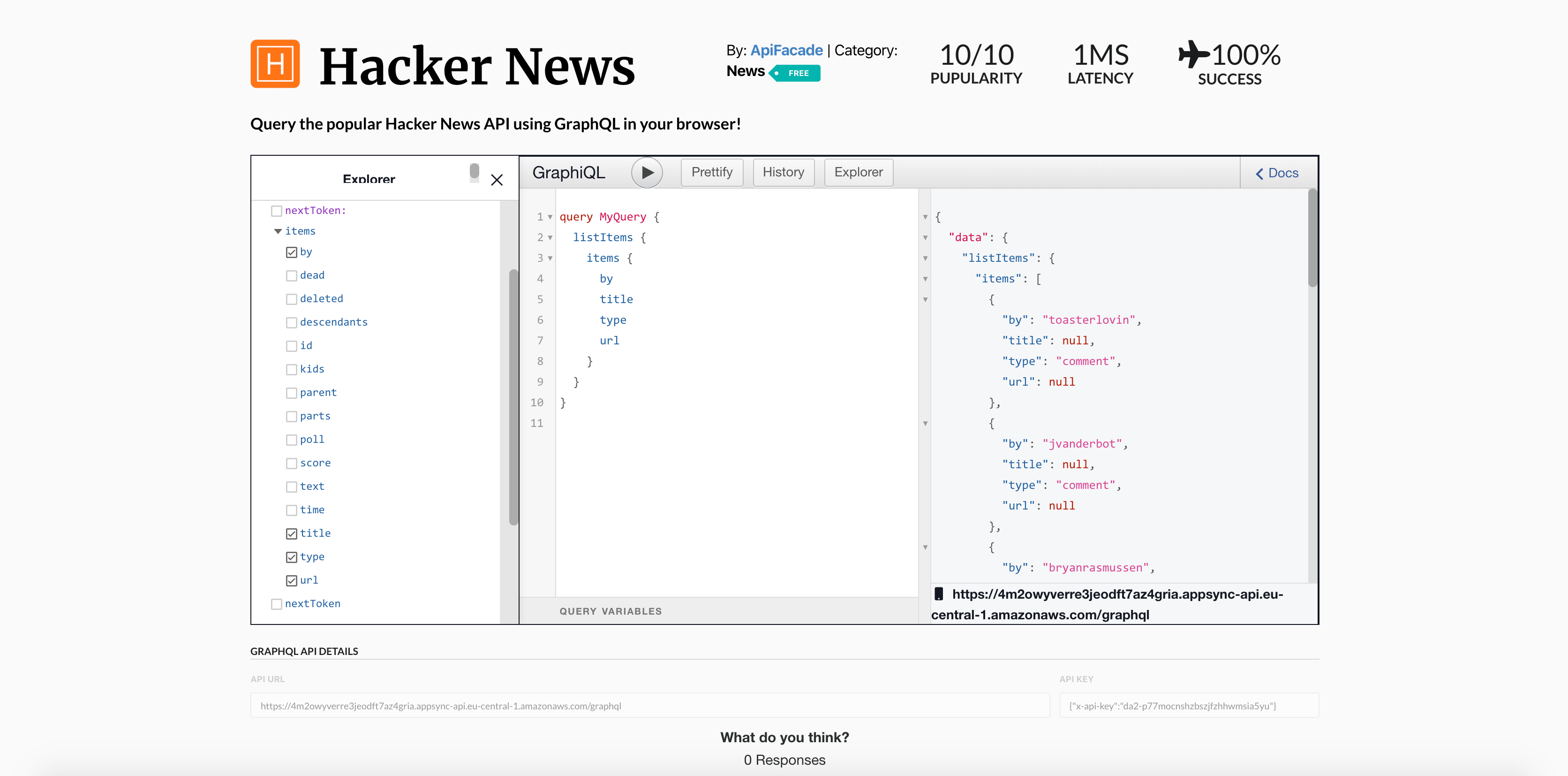Click the API KEY input field
The width and height of the screenshot is (1568, 776).
click(1189, 705)
